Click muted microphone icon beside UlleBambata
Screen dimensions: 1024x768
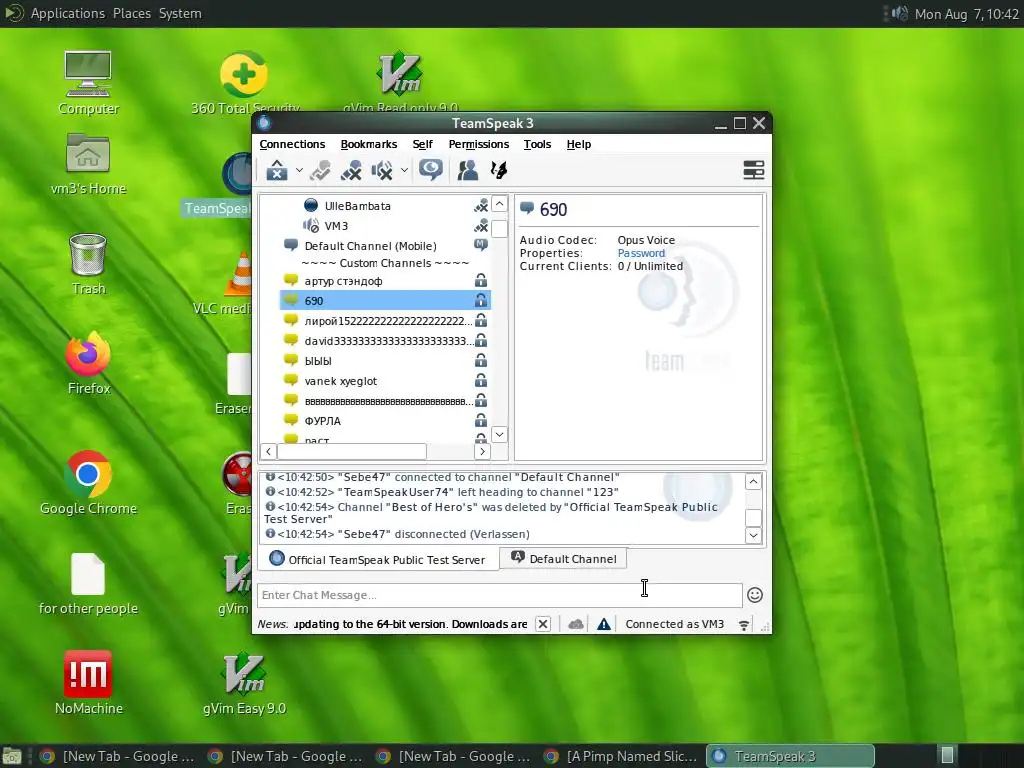point(481,206)
